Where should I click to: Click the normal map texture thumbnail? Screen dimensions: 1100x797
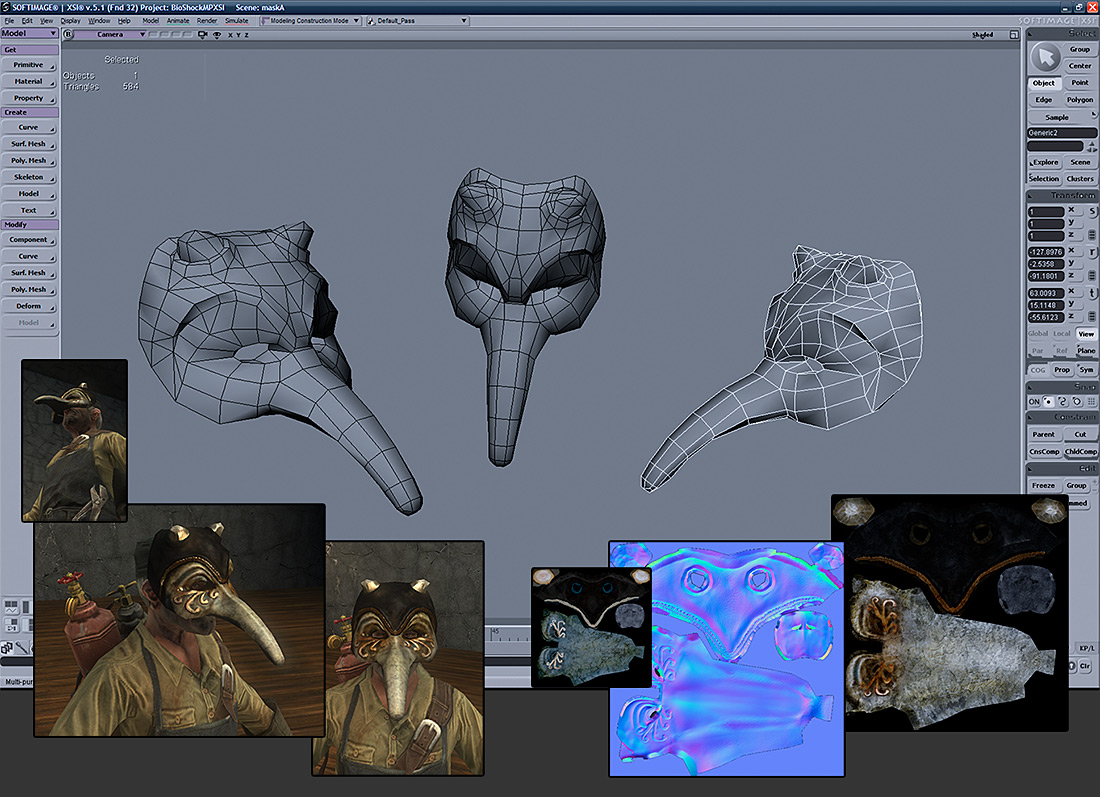tap(727, 659)
